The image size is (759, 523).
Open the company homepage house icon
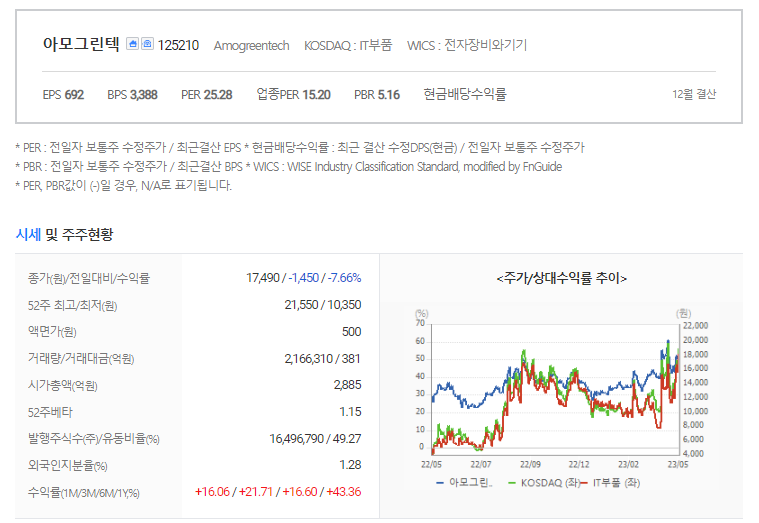click(132, 44)
